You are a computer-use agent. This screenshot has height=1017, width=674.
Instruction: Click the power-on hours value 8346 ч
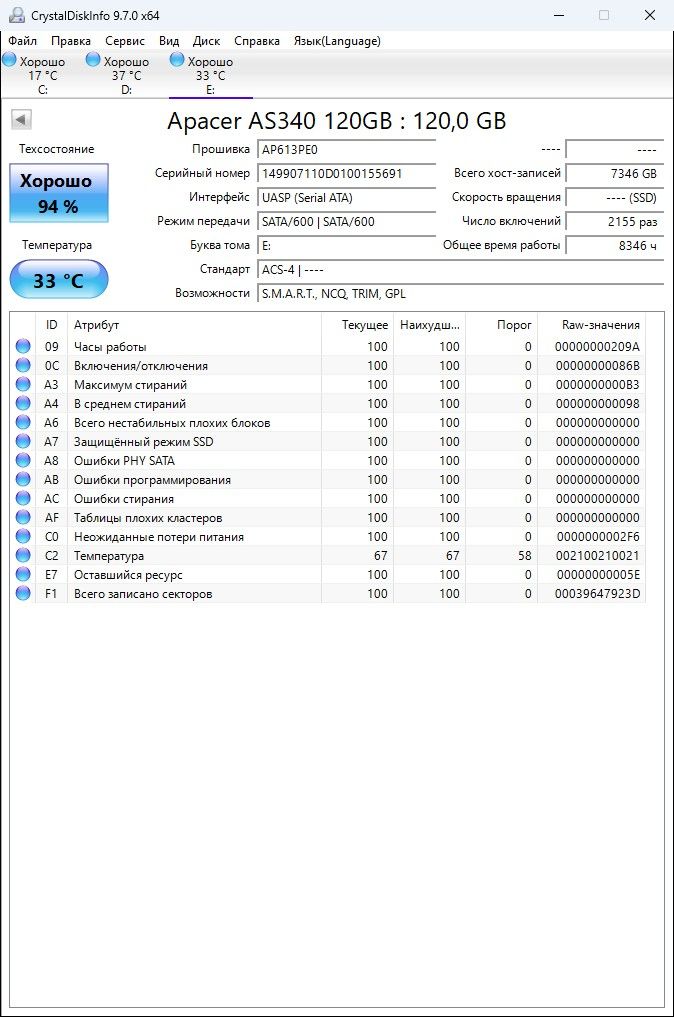coord(614,245)
